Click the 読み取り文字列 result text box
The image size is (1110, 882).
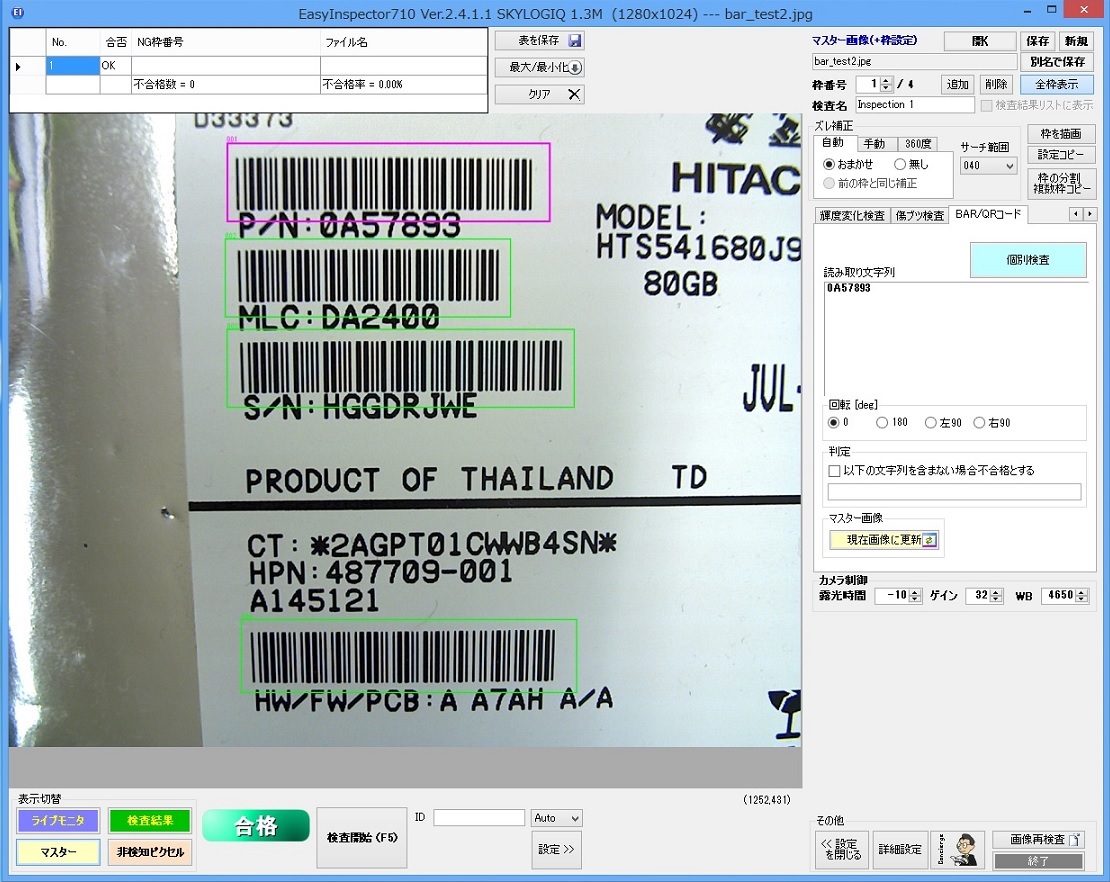click(956, 338)
